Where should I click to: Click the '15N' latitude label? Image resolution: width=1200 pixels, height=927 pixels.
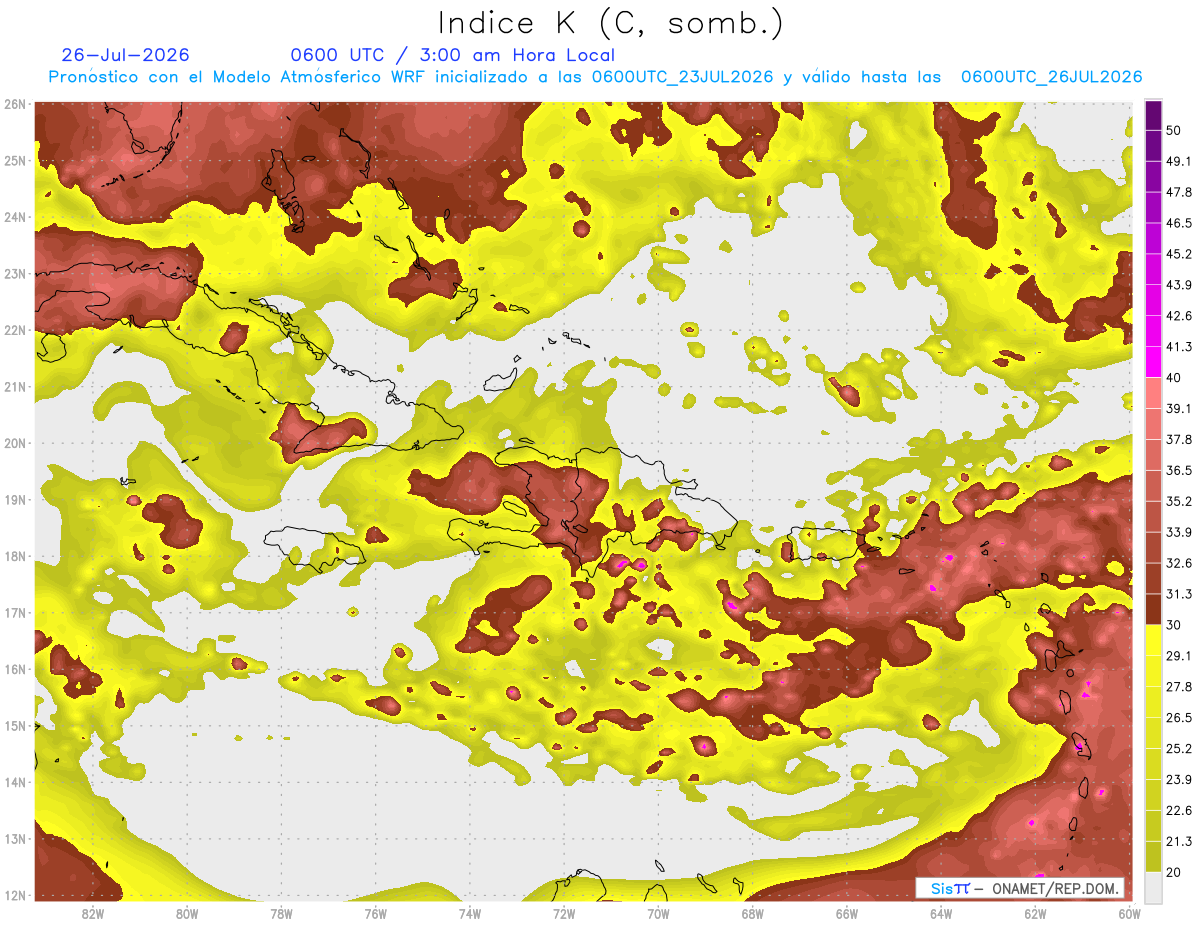[15, 726]
